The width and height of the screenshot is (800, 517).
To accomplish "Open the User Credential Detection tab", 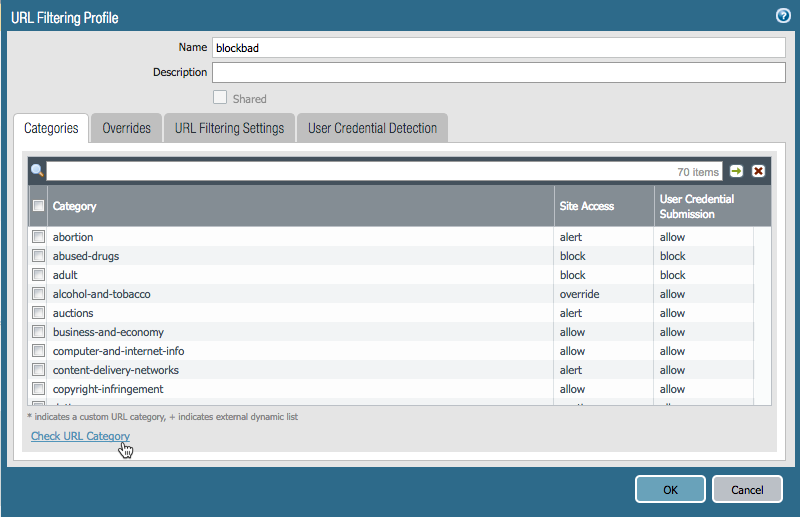I will coord(372,128).
